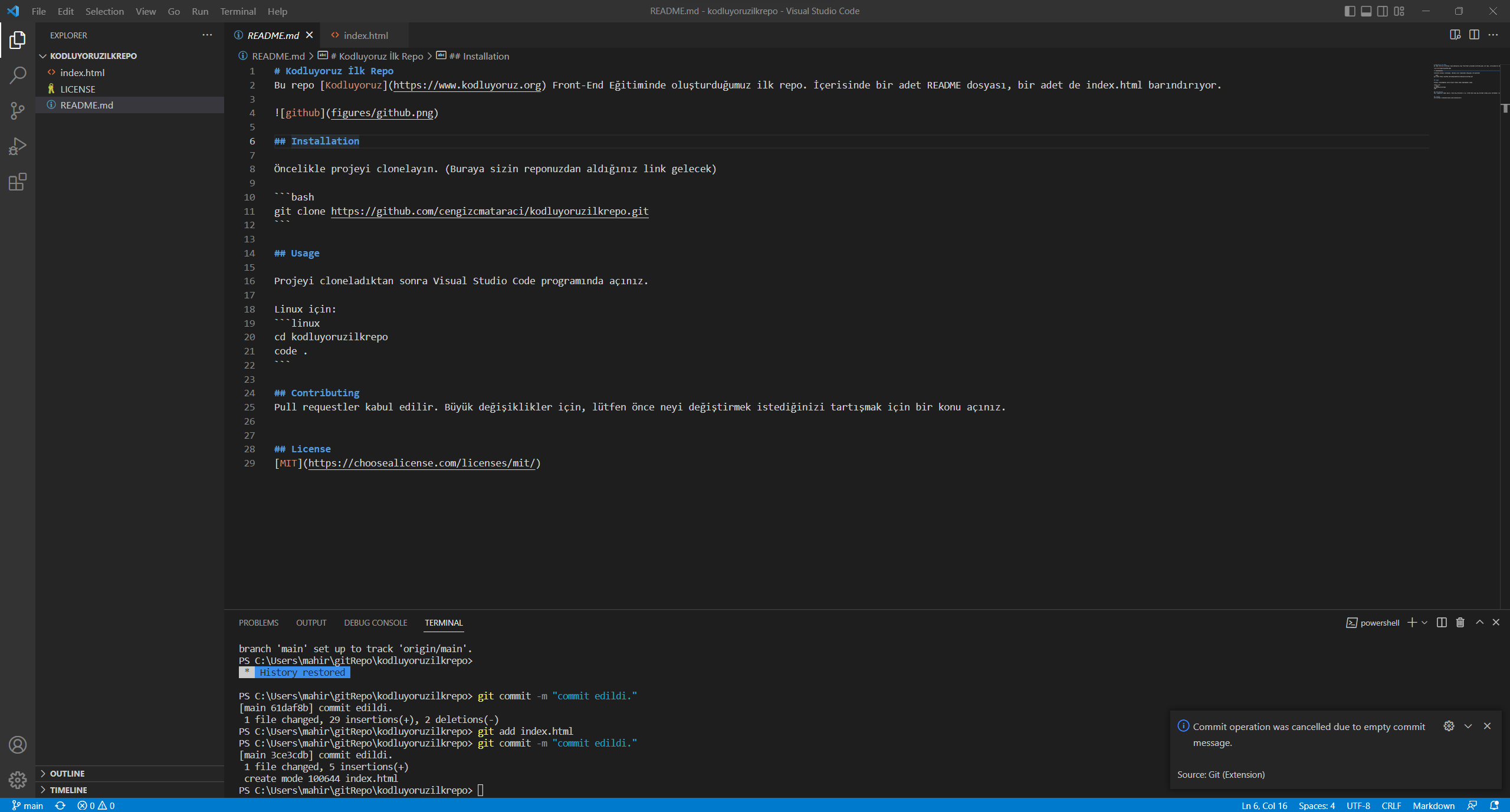The image size is (1510, 812).
Task: Open the new terminal launch profile dropdown arrow
Action: click(1424, 623)
